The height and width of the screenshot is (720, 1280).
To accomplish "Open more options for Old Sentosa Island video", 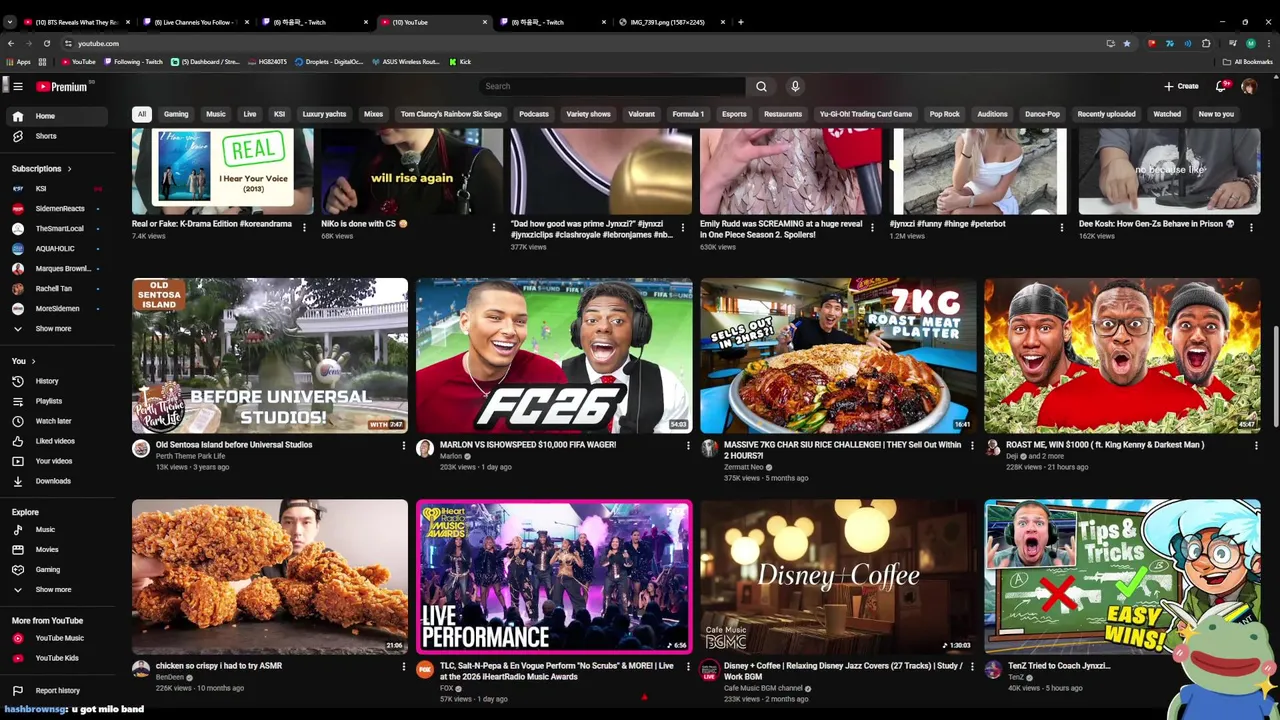I will click(403, 446).
